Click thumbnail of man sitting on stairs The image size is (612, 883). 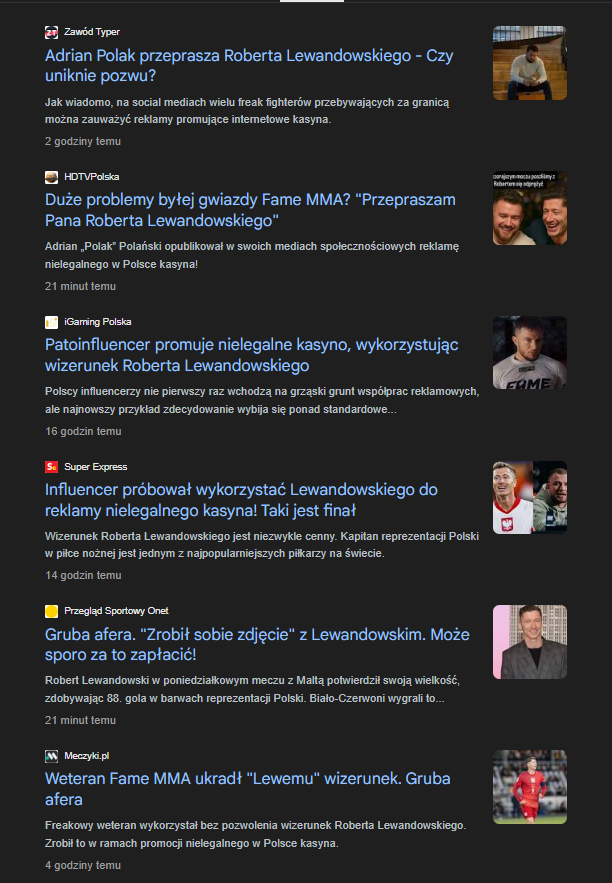530,63
